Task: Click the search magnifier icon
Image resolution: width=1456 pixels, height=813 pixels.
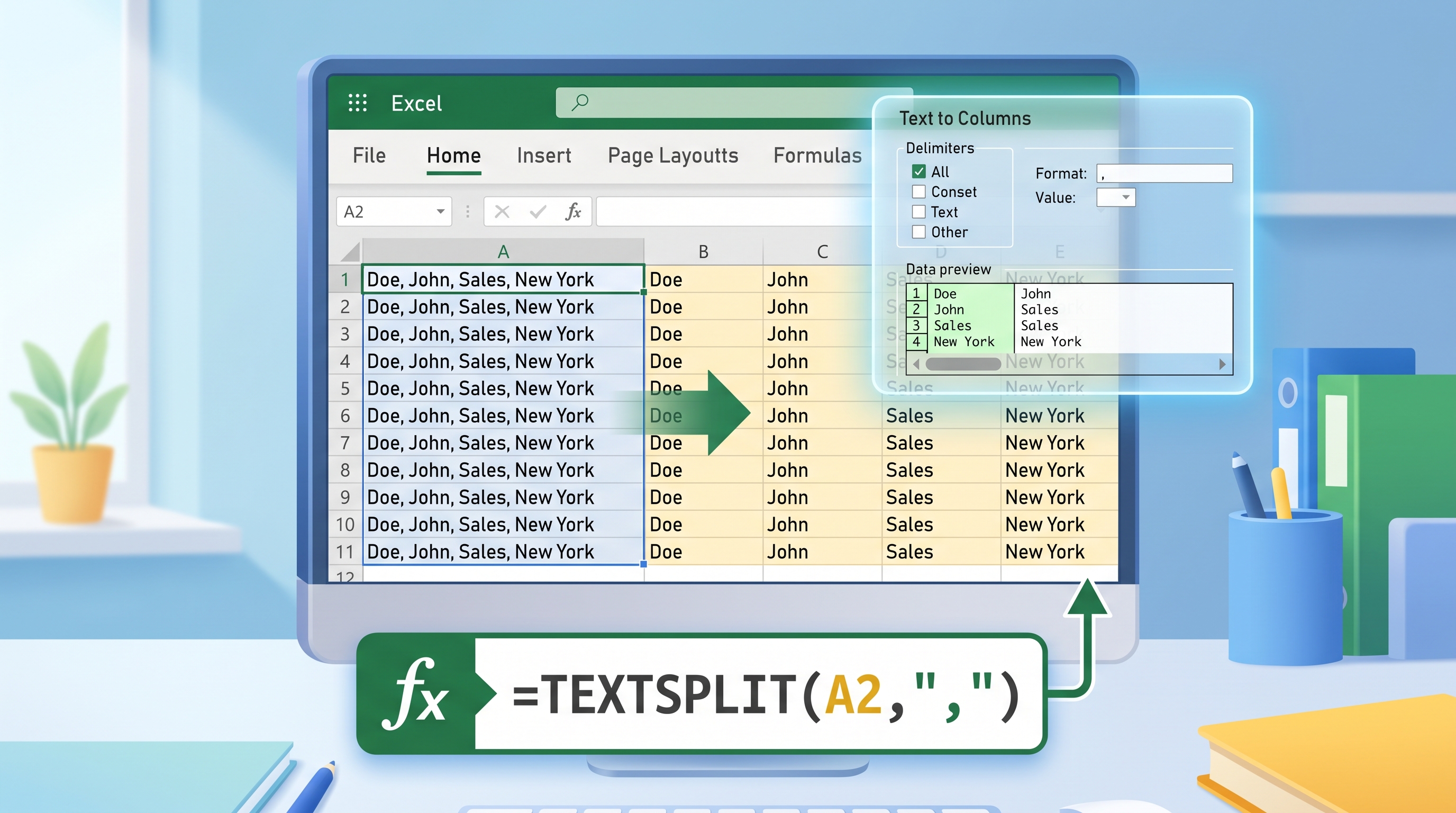Action: click(x=580, y=102)
